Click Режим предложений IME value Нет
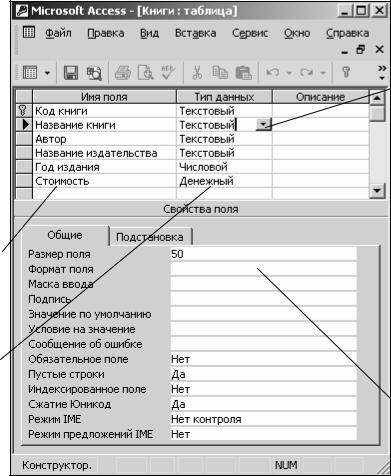 tap(263, 434)
